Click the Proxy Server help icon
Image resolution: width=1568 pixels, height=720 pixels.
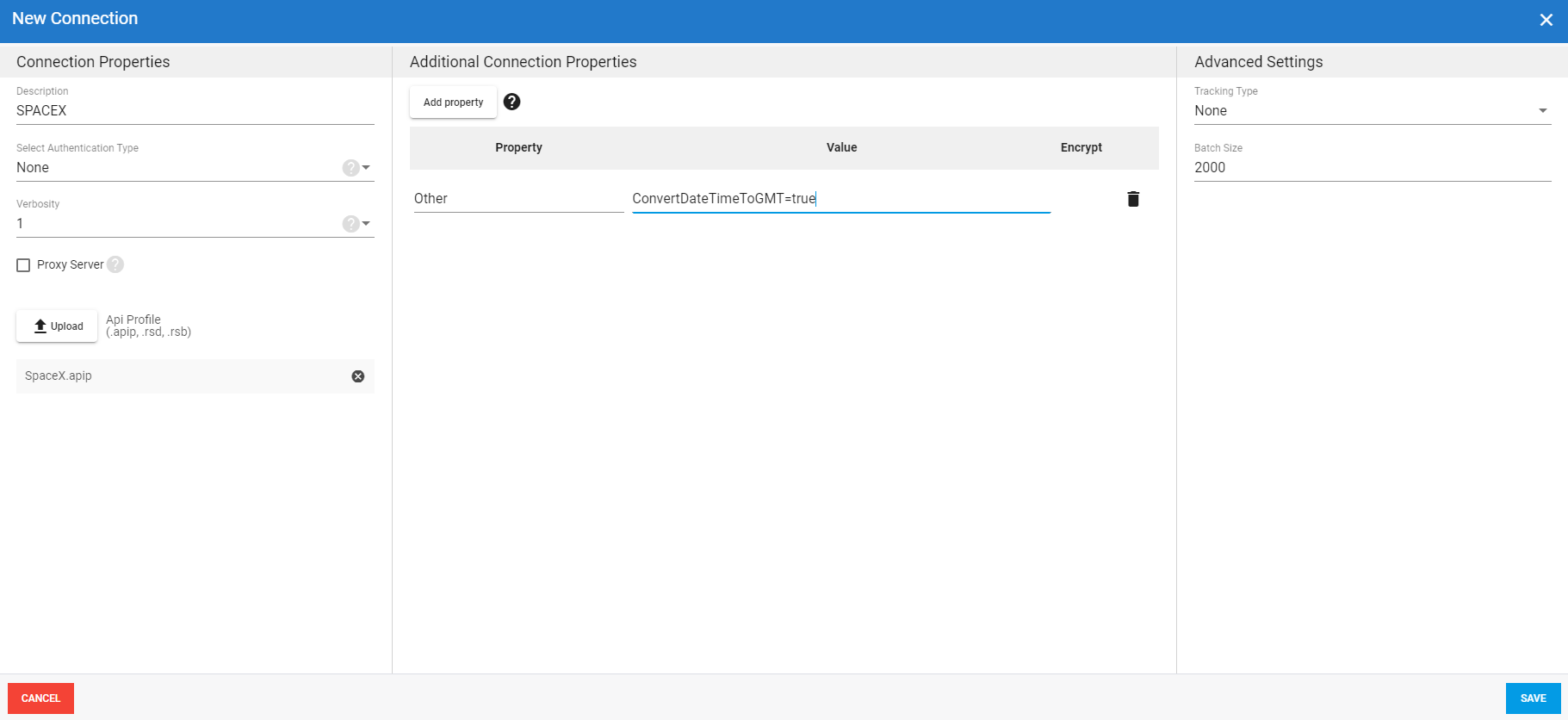click(x=115, y=264)
